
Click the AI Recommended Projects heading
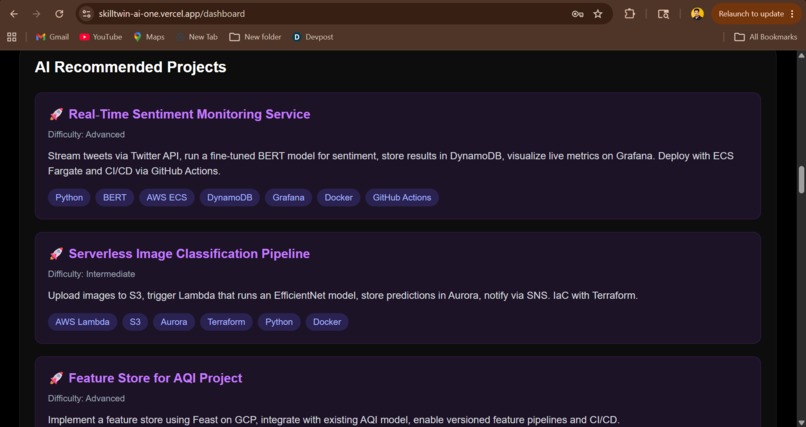tap(131, 67)
